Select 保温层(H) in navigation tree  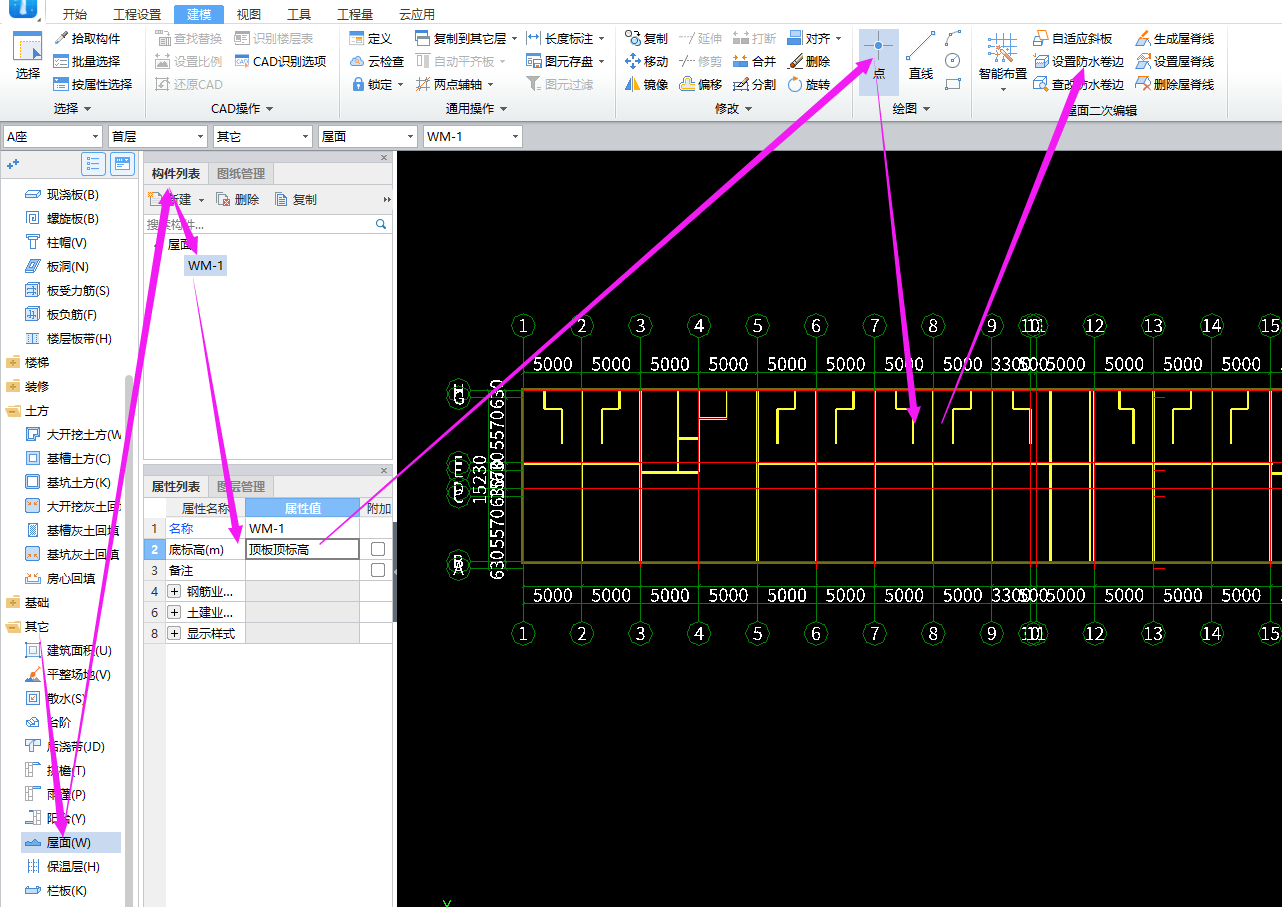coord(73,866)
